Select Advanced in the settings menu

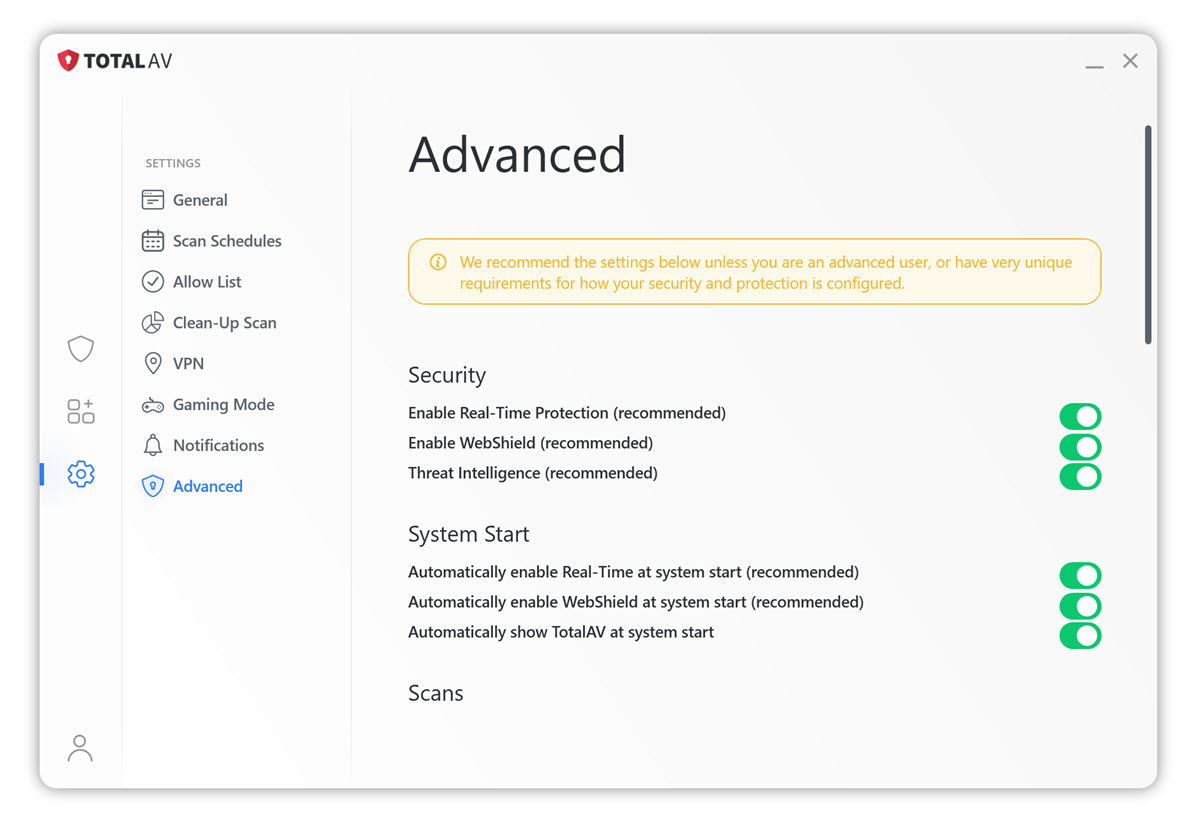click(x=207, y=486)
